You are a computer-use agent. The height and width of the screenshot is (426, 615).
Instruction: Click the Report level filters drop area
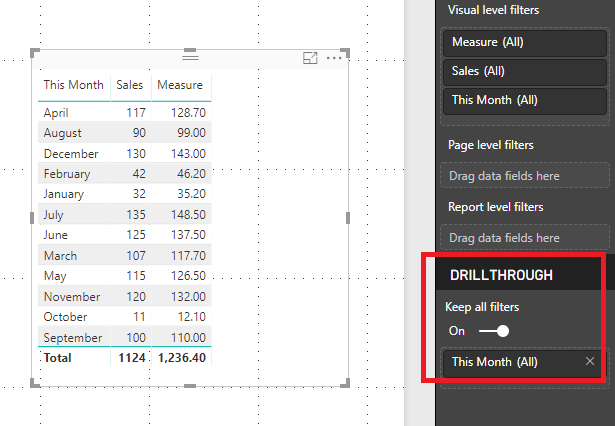coord(525,238)
